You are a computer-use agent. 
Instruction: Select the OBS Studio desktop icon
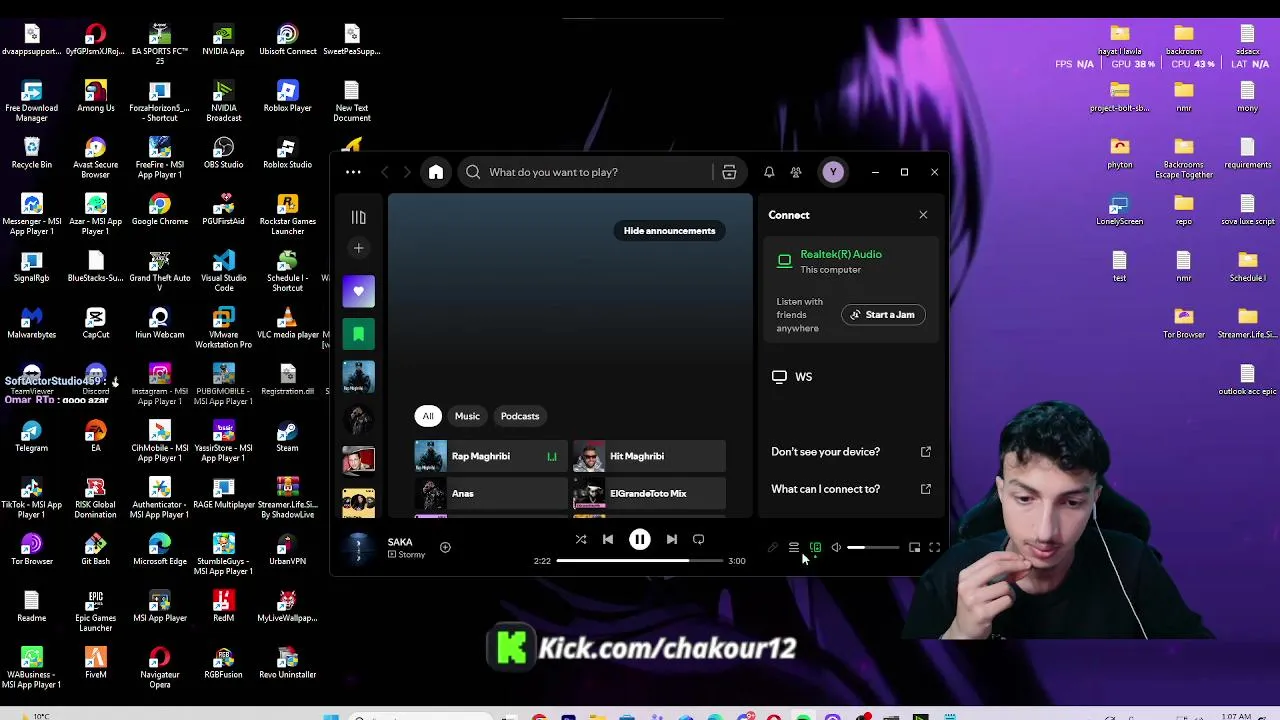[224, 153]
